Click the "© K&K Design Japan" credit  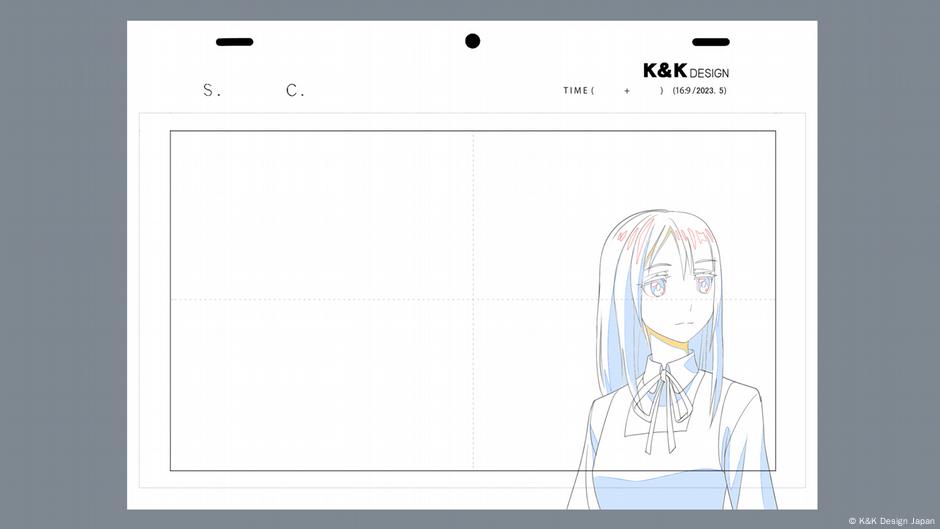(x=891, y=521)
